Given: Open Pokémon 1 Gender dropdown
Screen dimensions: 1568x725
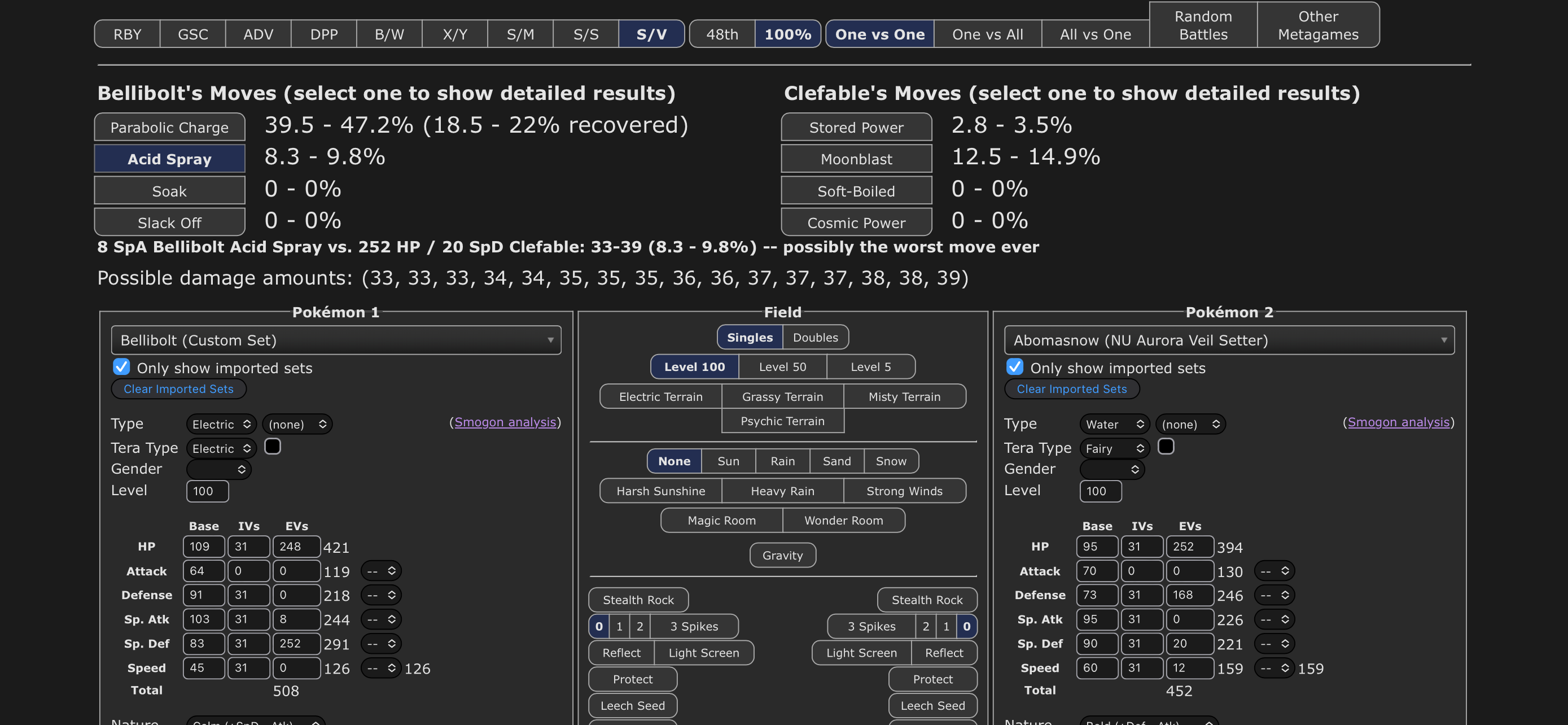Looking at the screenshot, I should [x=218, y=469].
